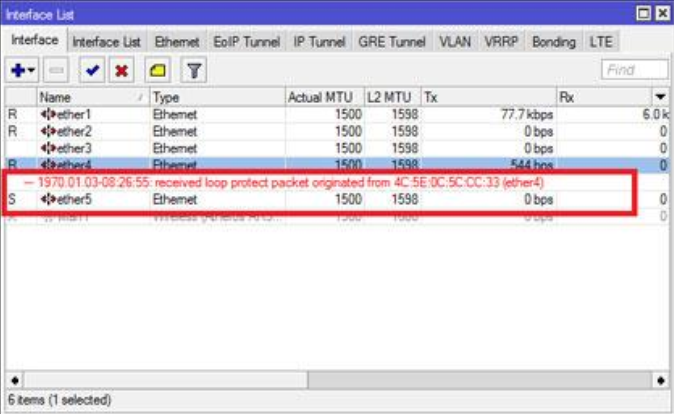The width and height of the screenshot is (674, 414).
Task: Click the Remove minus icon in toolbar
Action: pos(58,71)
